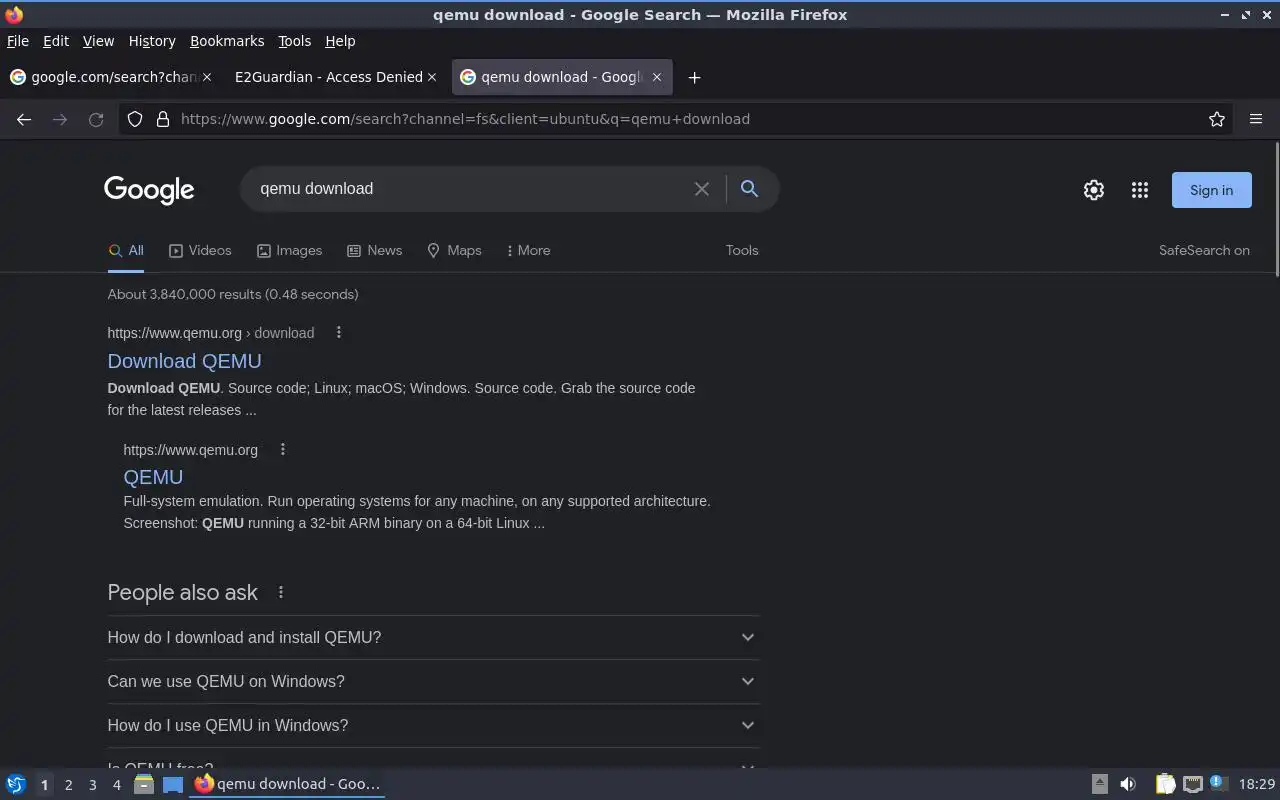Open file manager from taskbar
This screenshot has width=1280, height=800.
click(x=144, y=784)
